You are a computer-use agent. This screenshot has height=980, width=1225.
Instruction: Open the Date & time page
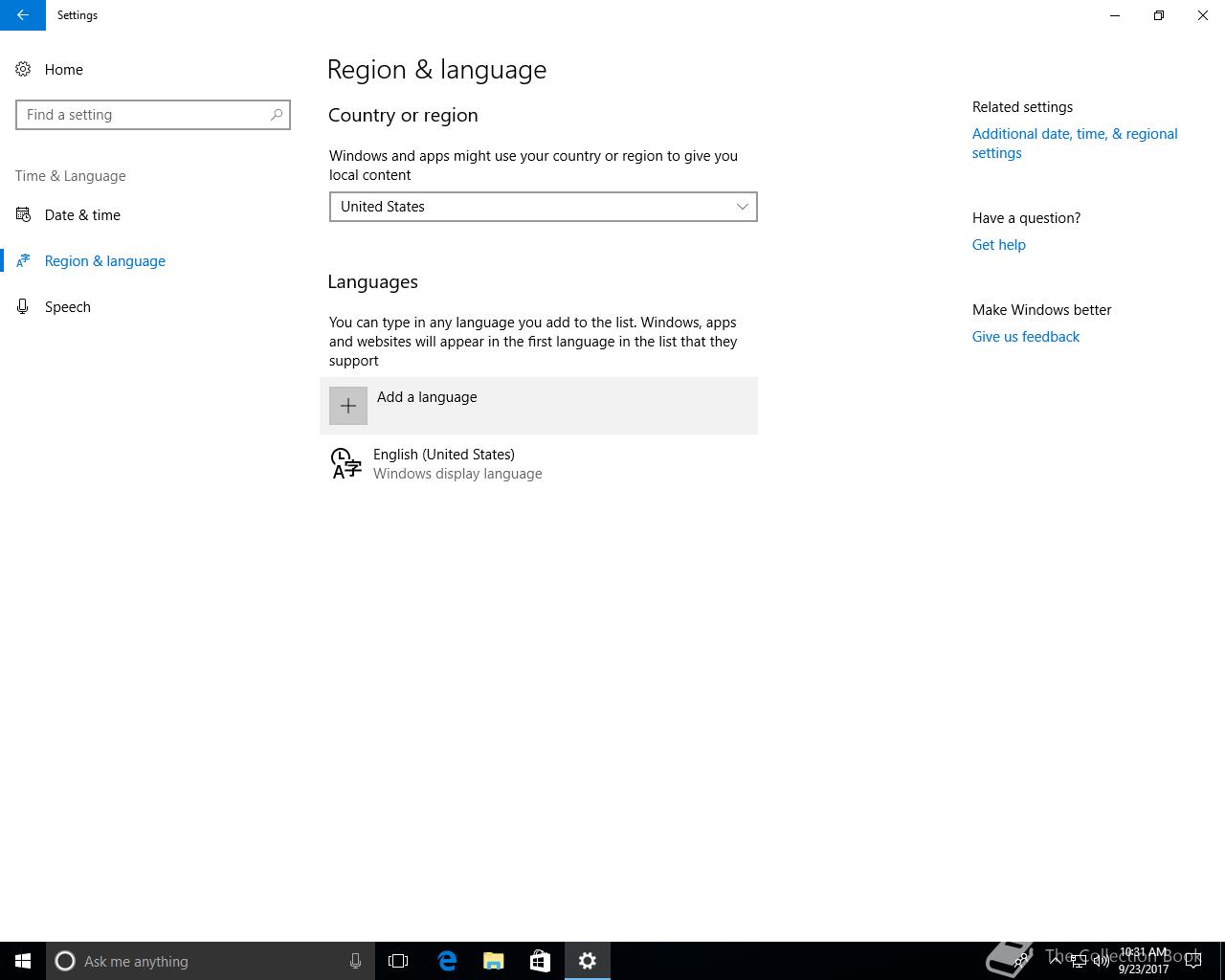point(82,215)
